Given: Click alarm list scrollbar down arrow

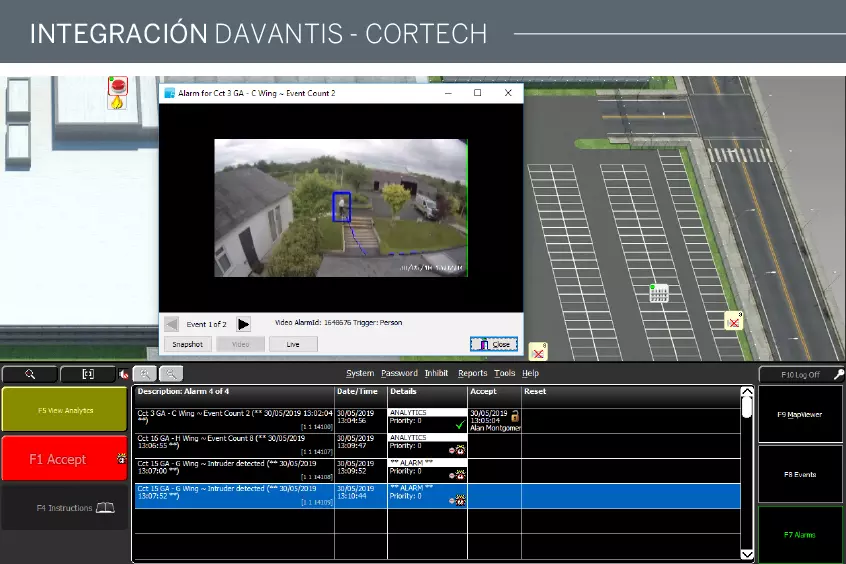Looking at the screenshot, I should (x=747, y=554).
